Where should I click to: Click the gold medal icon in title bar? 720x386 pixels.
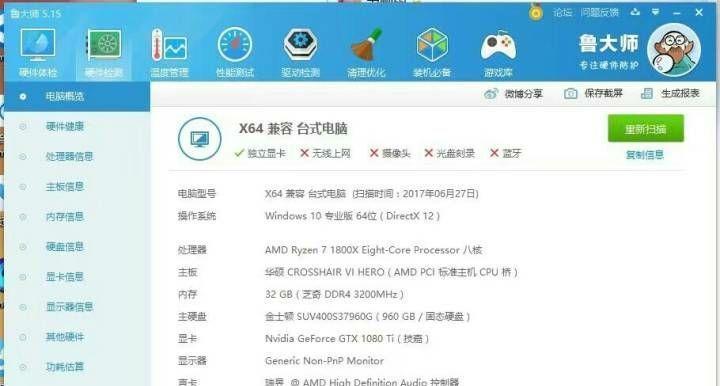[535, 12]
